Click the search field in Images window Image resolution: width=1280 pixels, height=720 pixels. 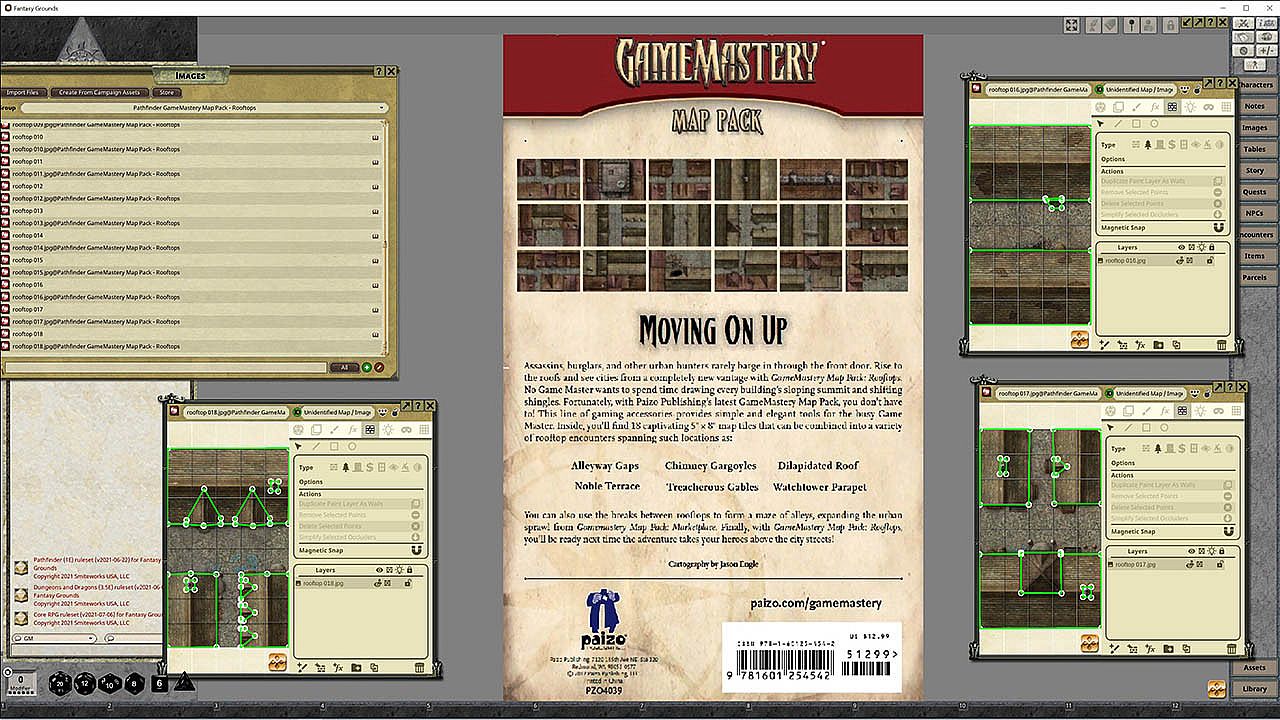point(165,367)
